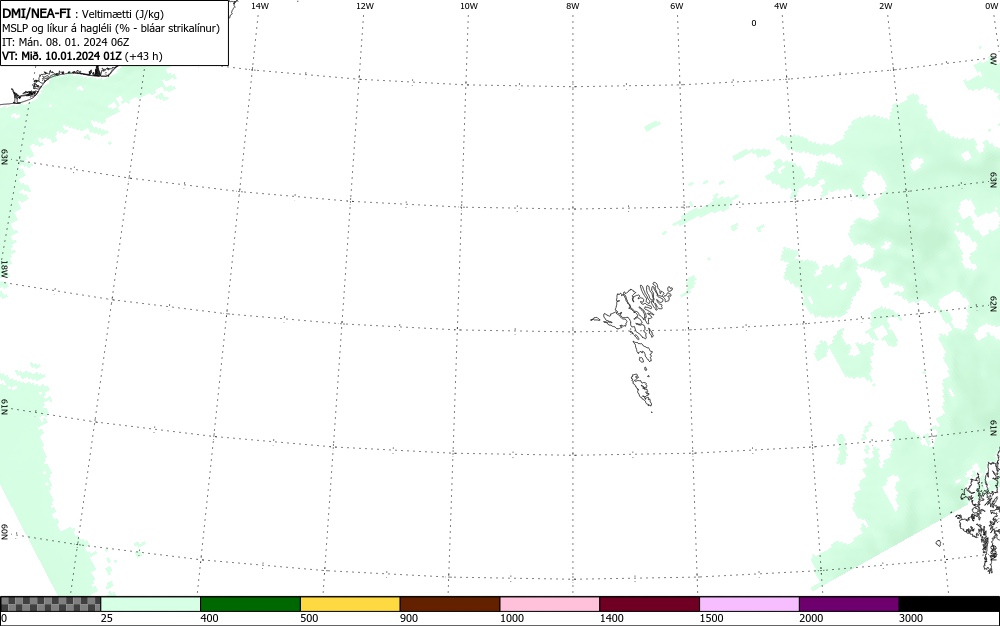The image size is (1000, 626).
Task: Click the black 3000+ legend swatch
Action: click(949, 604)
